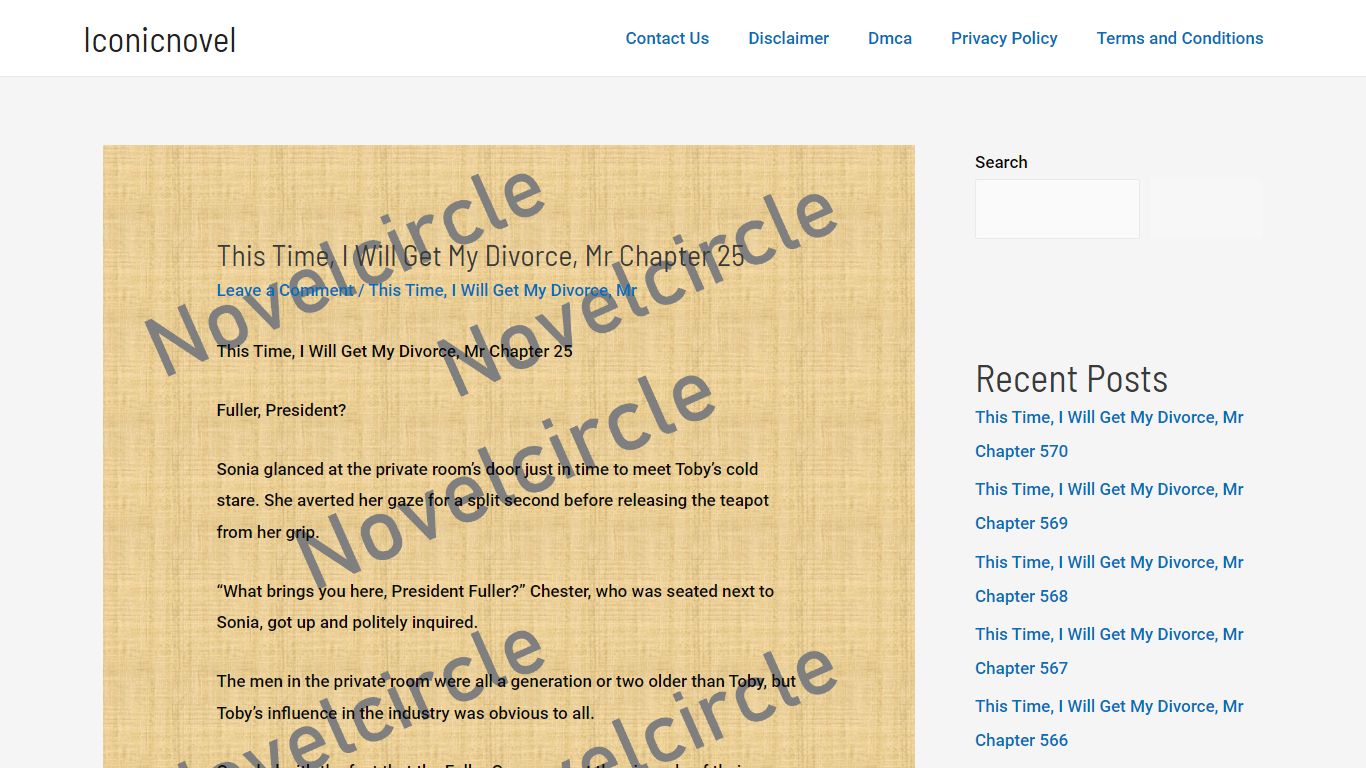Open recent post Chapter 567
The width and height of the screenshot is (1366, 768).
pyautogui.click(x=1109, y=651)
